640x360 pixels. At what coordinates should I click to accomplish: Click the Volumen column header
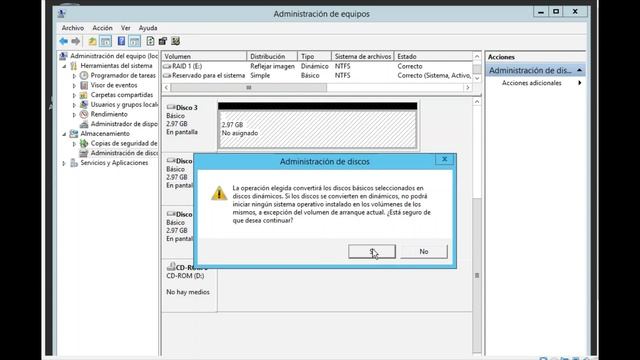(204, 56)
